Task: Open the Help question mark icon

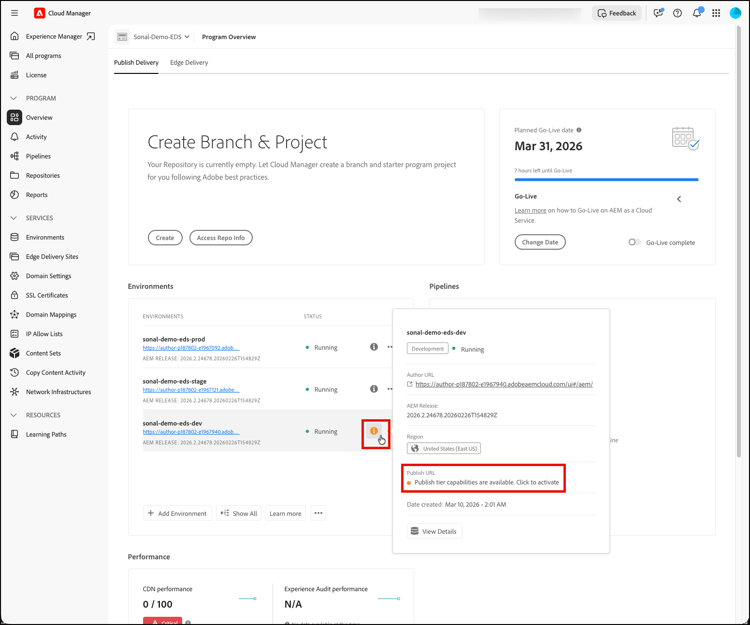Action: (677, 13)
